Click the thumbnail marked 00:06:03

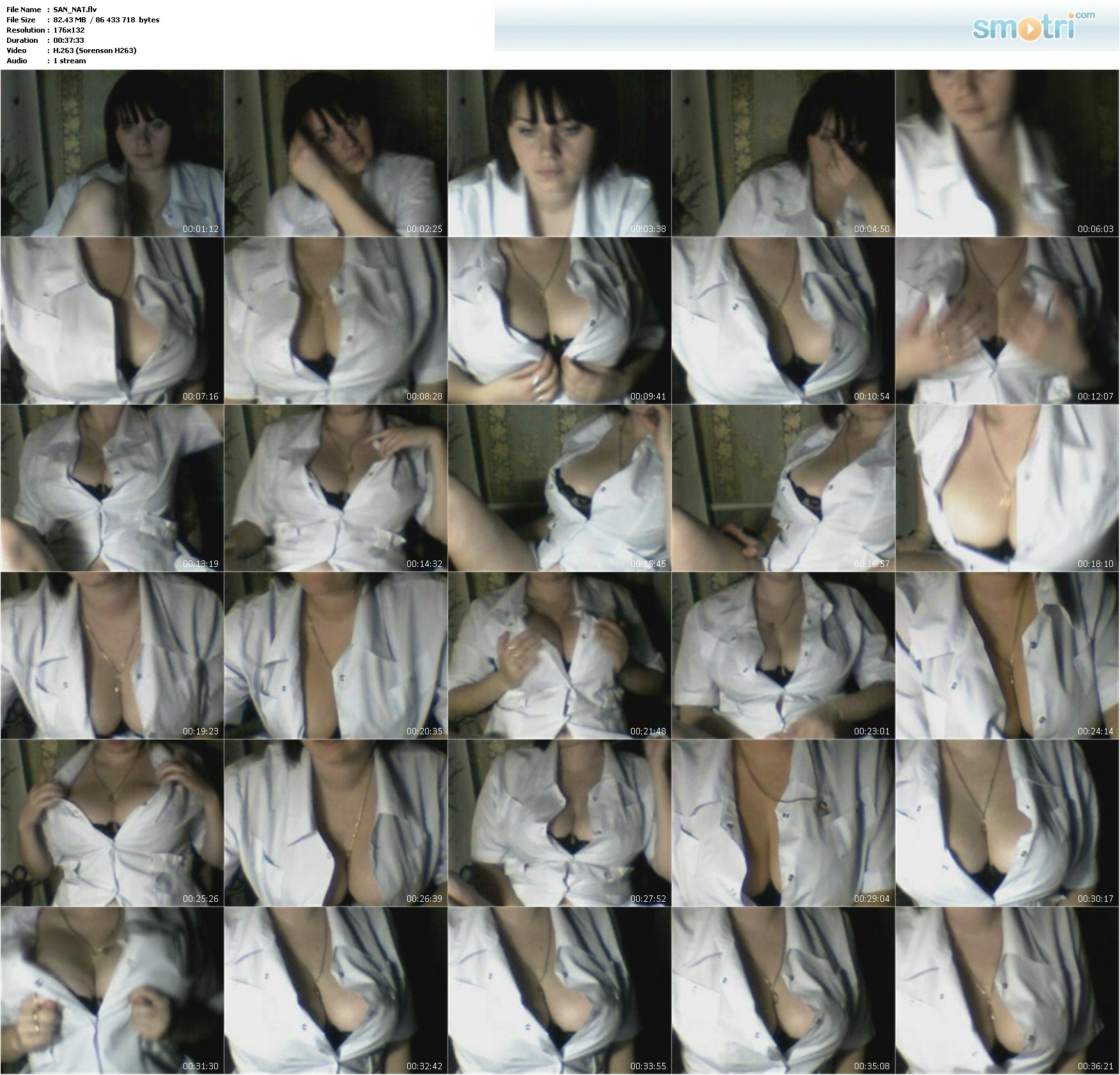pyautogui.click(x=1007, y=153)
